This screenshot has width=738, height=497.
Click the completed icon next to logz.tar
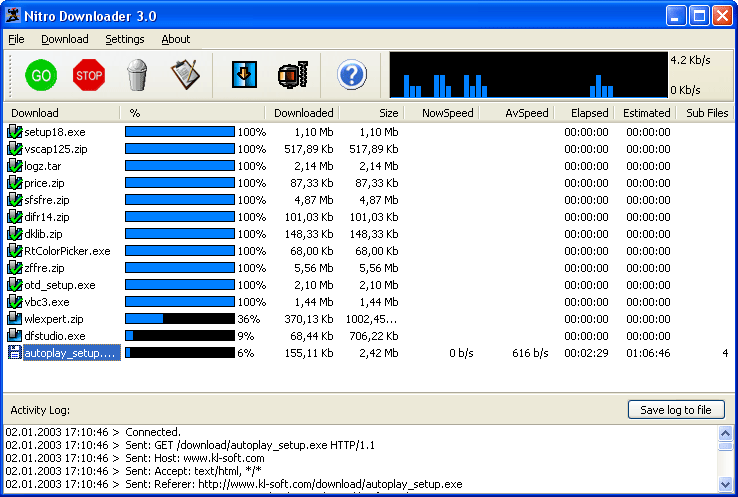[15, 166]
